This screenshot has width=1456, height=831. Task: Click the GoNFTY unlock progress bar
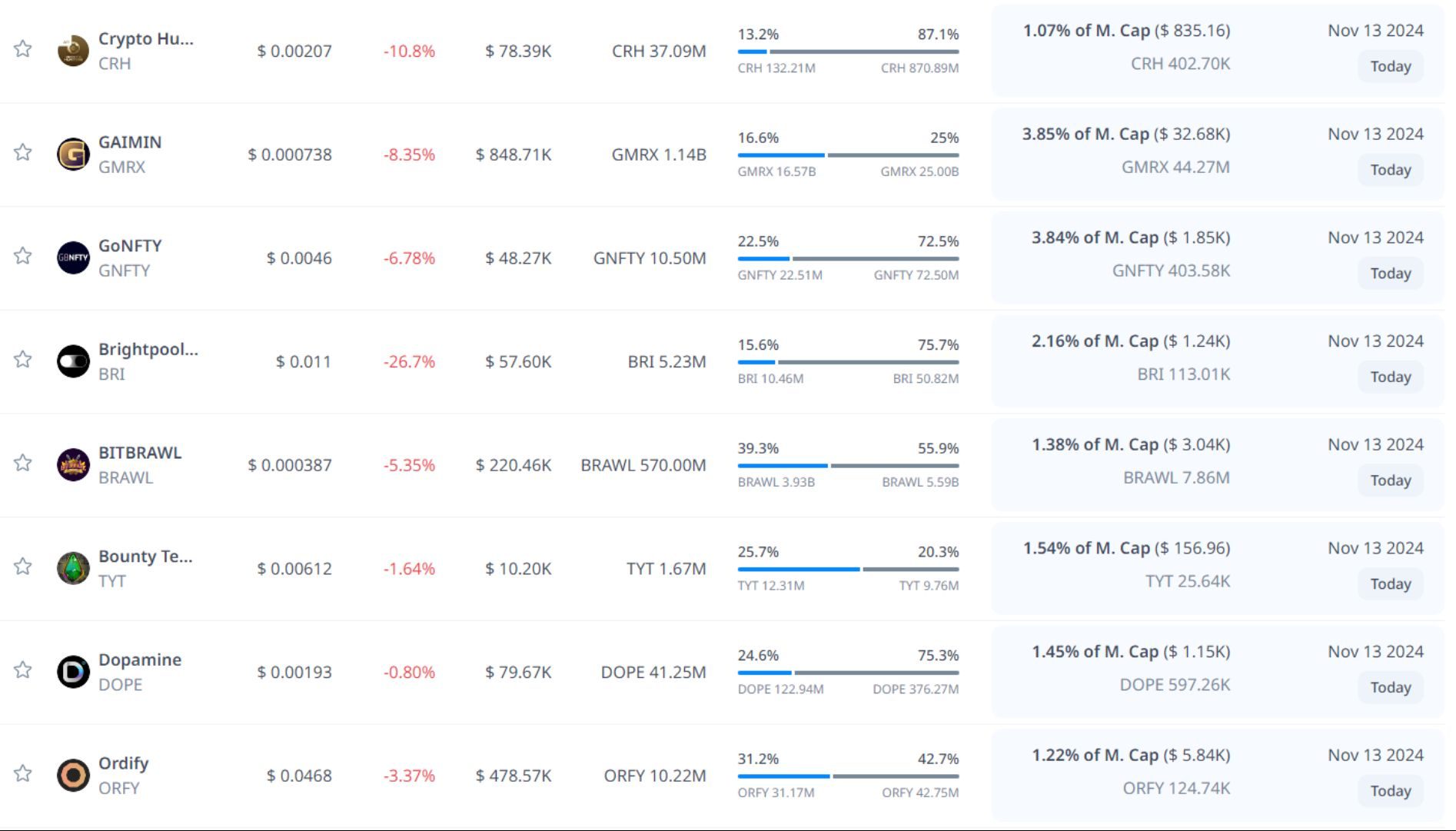[848, 259]
